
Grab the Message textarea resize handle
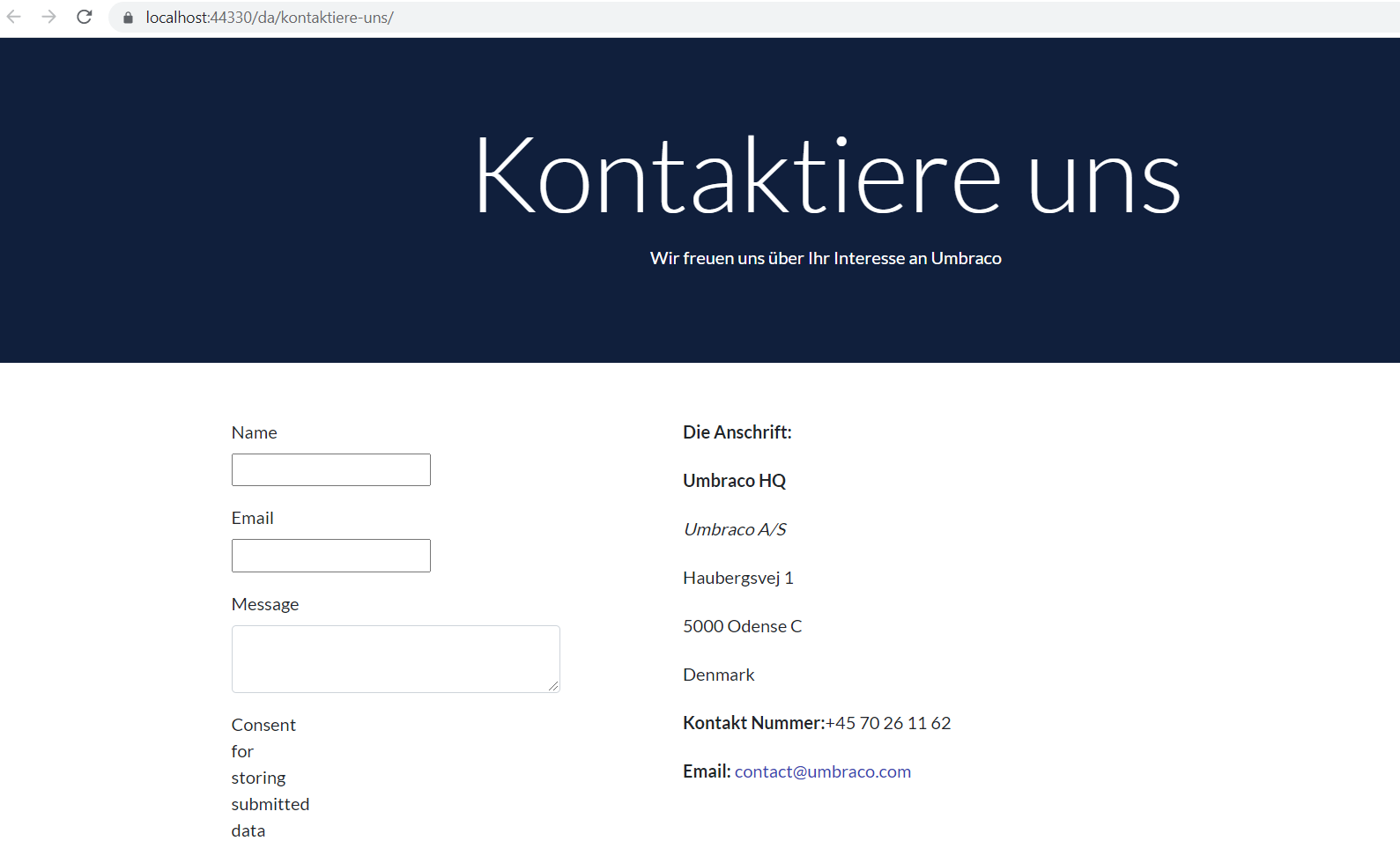[553, 686]
